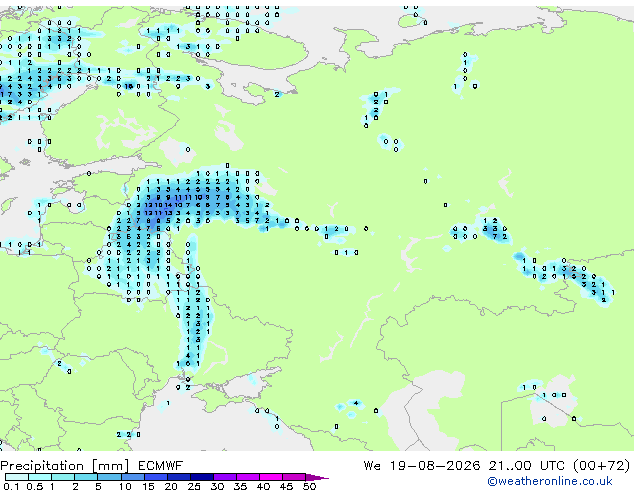
Task: Select the legend label '35'
Action: coord(240,486)
